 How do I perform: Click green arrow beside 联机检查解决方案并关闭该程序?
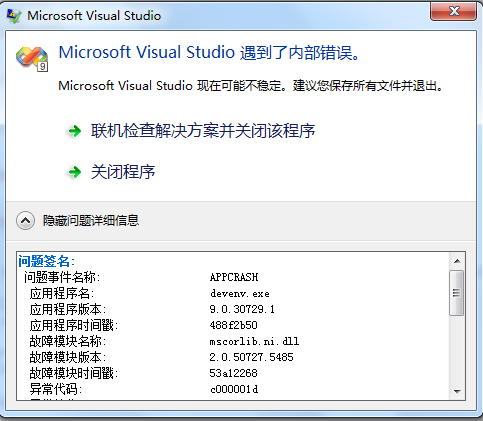tap(75, 131)
